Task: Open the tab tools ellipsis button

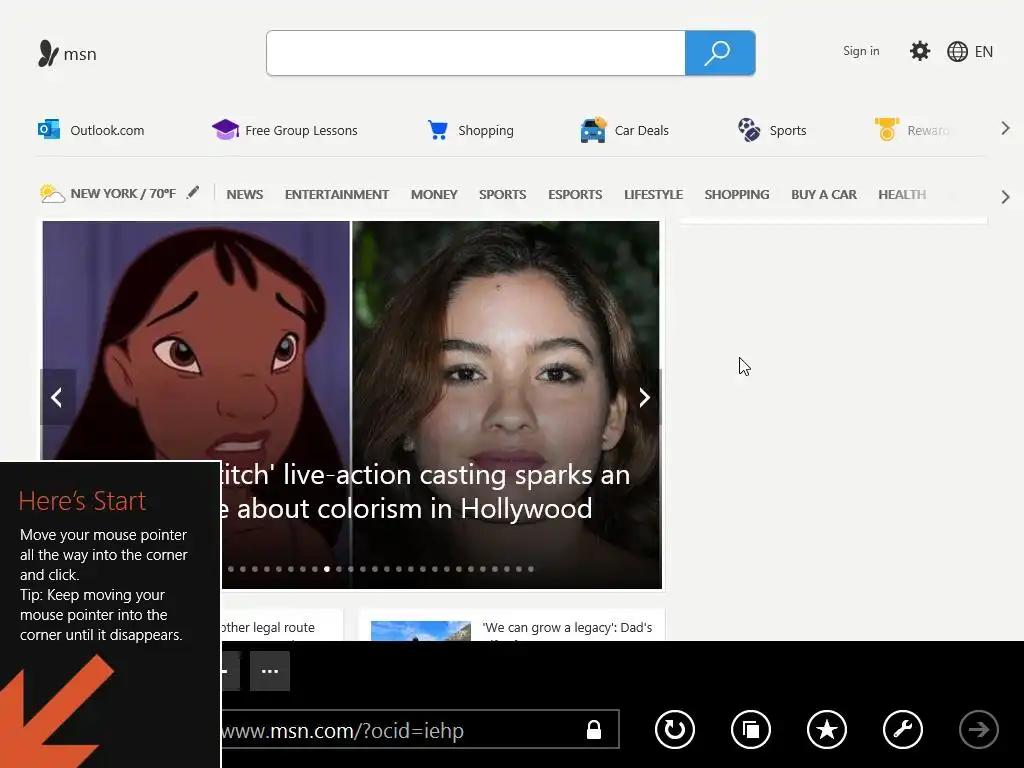Action: click(x=270, y=671)
